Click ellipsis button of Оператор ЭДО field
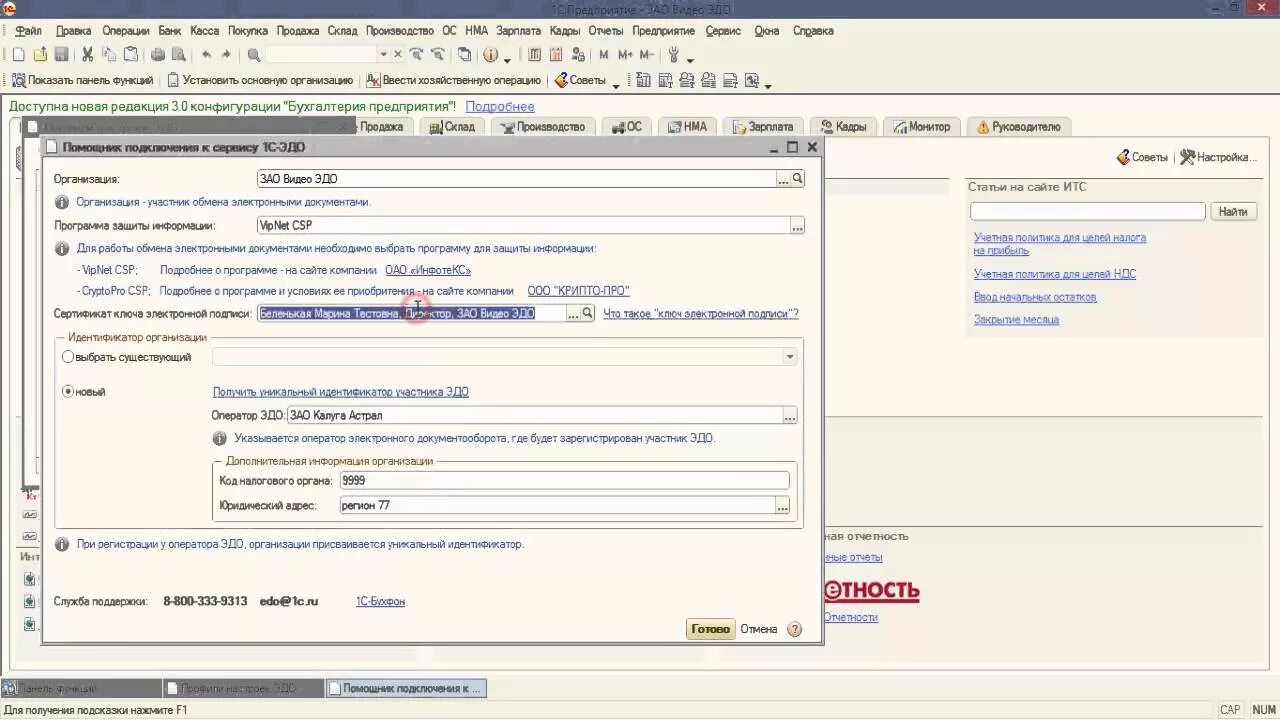 [790, 415]
